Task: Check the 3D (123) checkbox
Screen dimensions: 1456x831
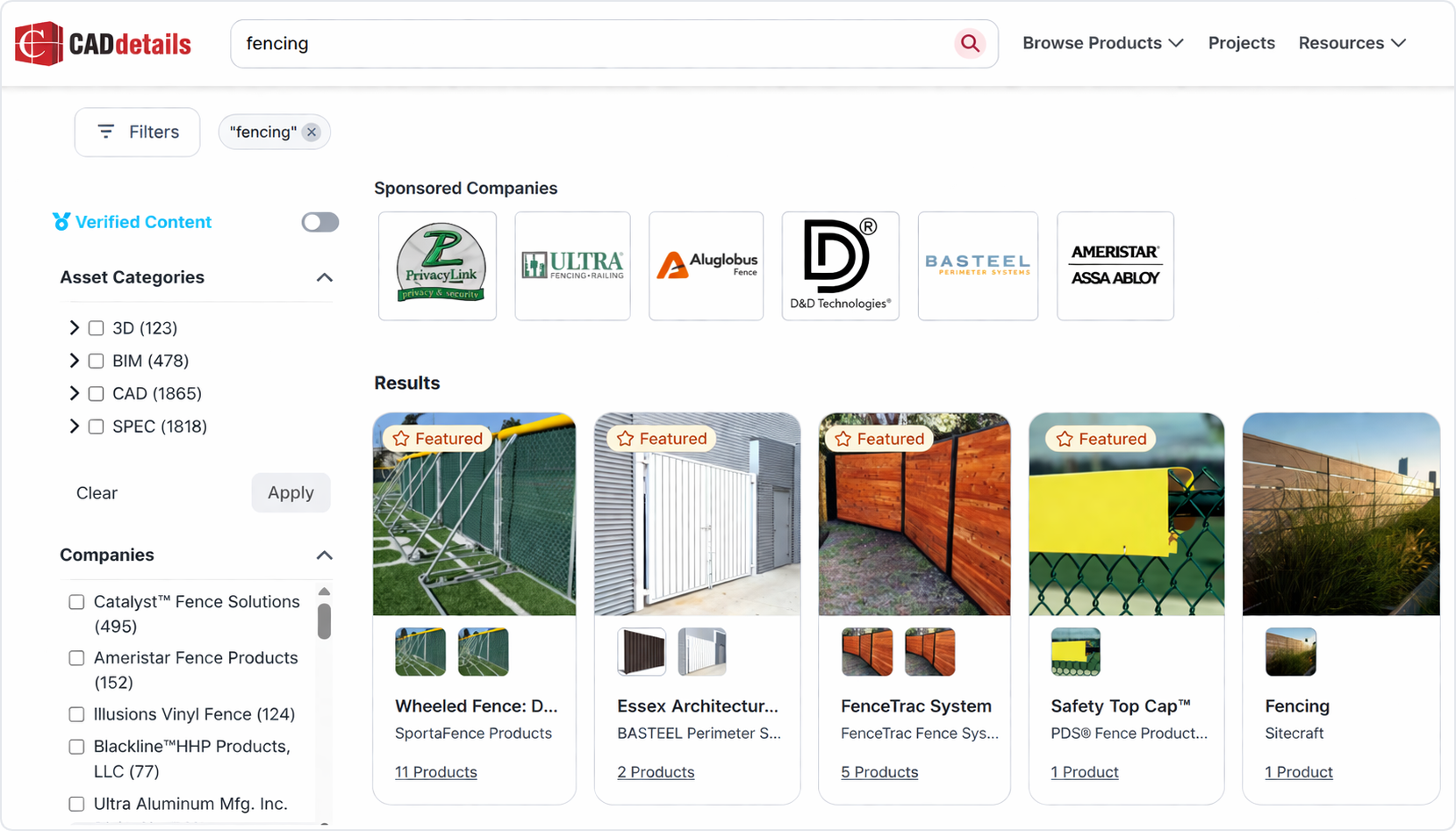Action: point(97,328)
